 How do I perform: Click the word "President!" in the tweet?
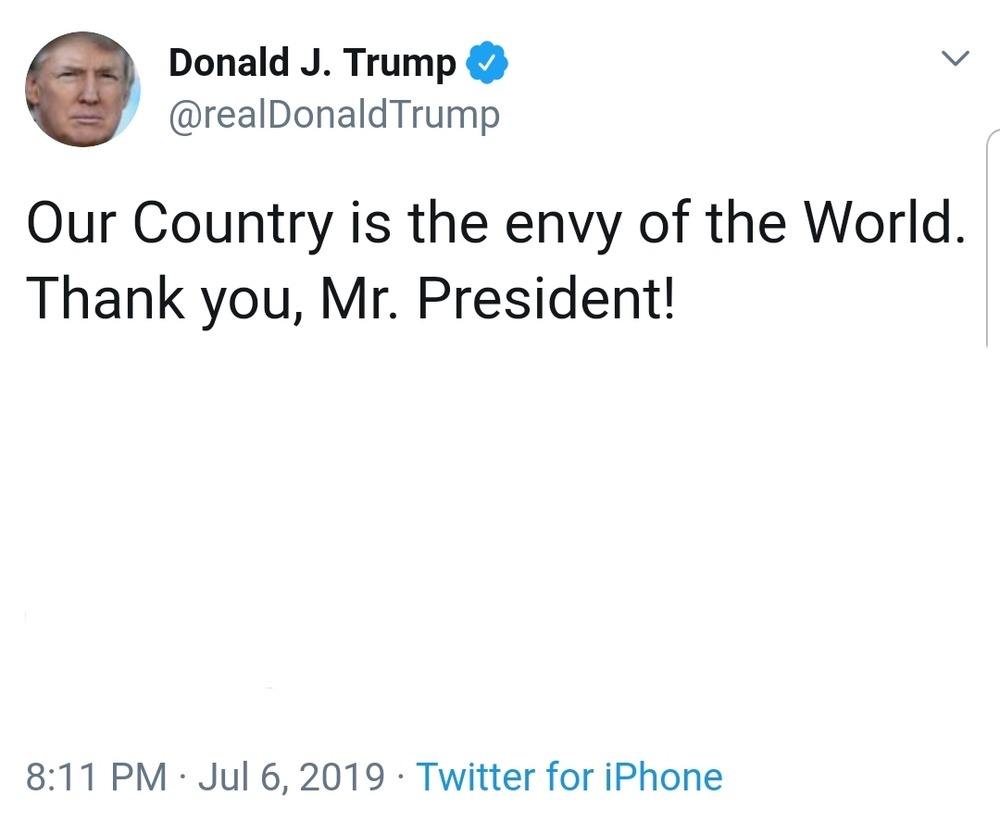546,297
